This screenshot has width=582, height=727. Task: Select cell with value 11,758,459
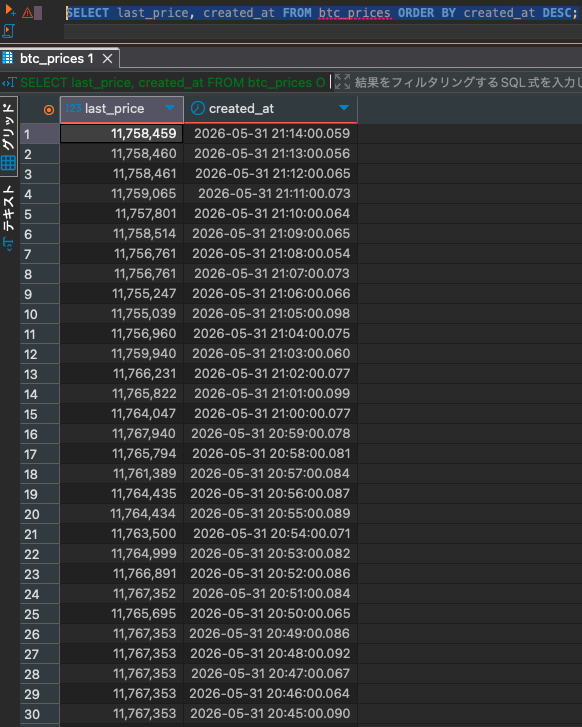[122, 134]
